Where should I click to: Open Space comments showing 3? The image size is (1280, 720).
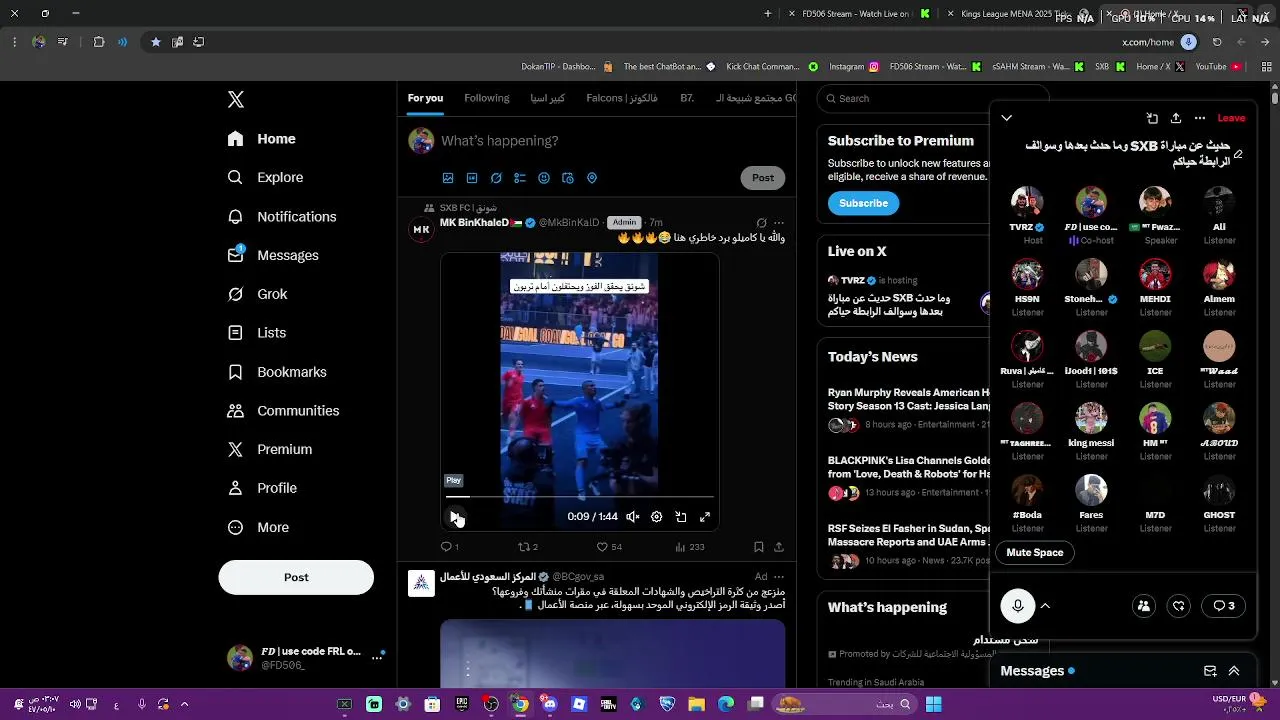(x=1223, y=606)
